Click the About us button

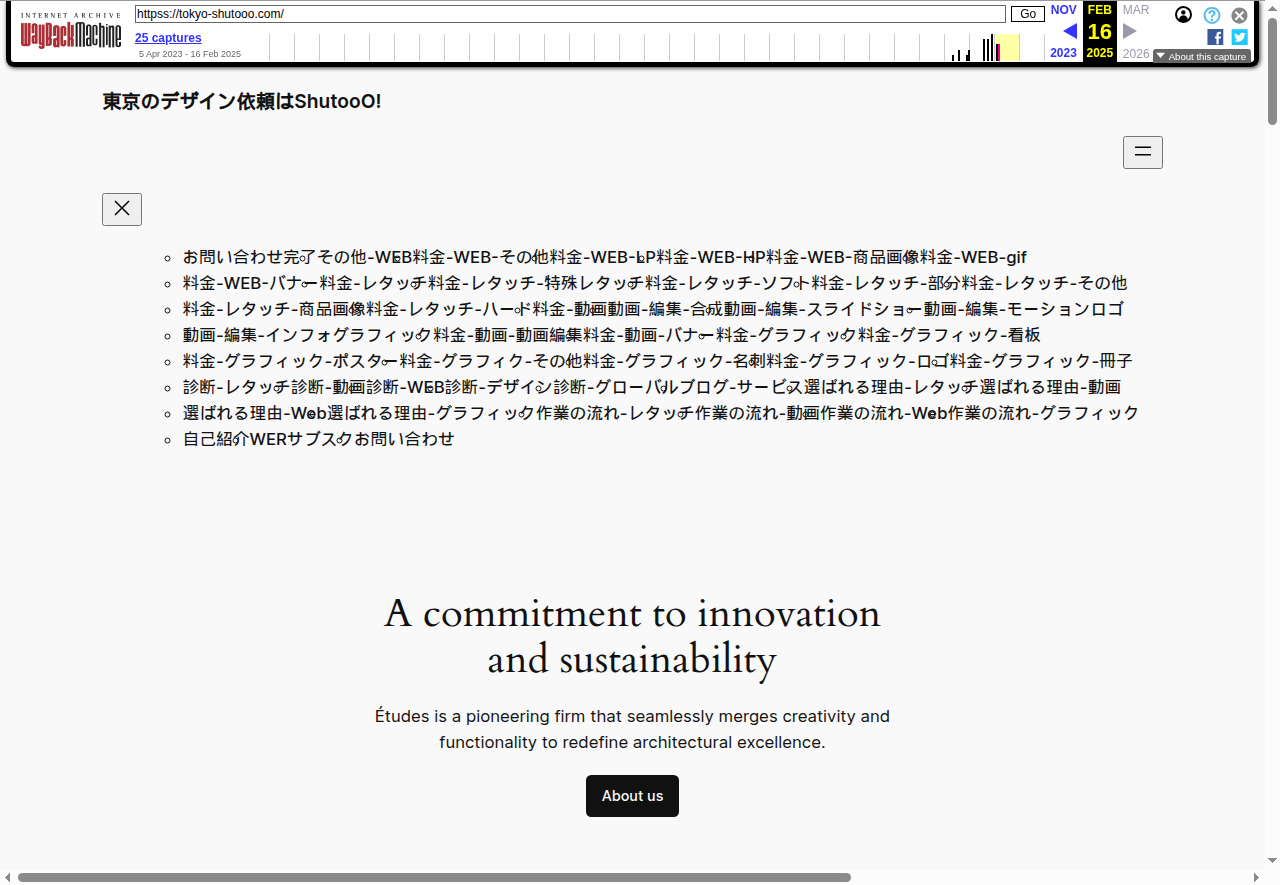pos(632,796)
